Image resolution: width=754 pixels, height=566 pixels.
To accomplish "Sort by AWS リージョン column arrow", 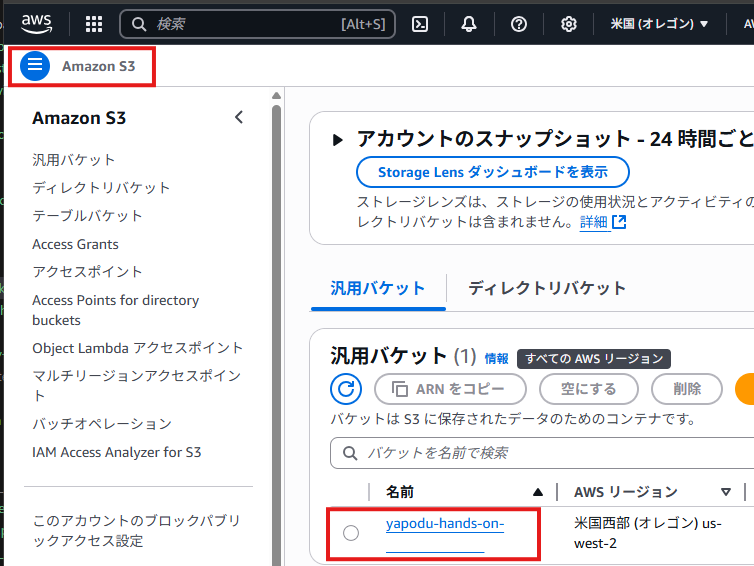I will pyautogui.click(x=726, y=492).
